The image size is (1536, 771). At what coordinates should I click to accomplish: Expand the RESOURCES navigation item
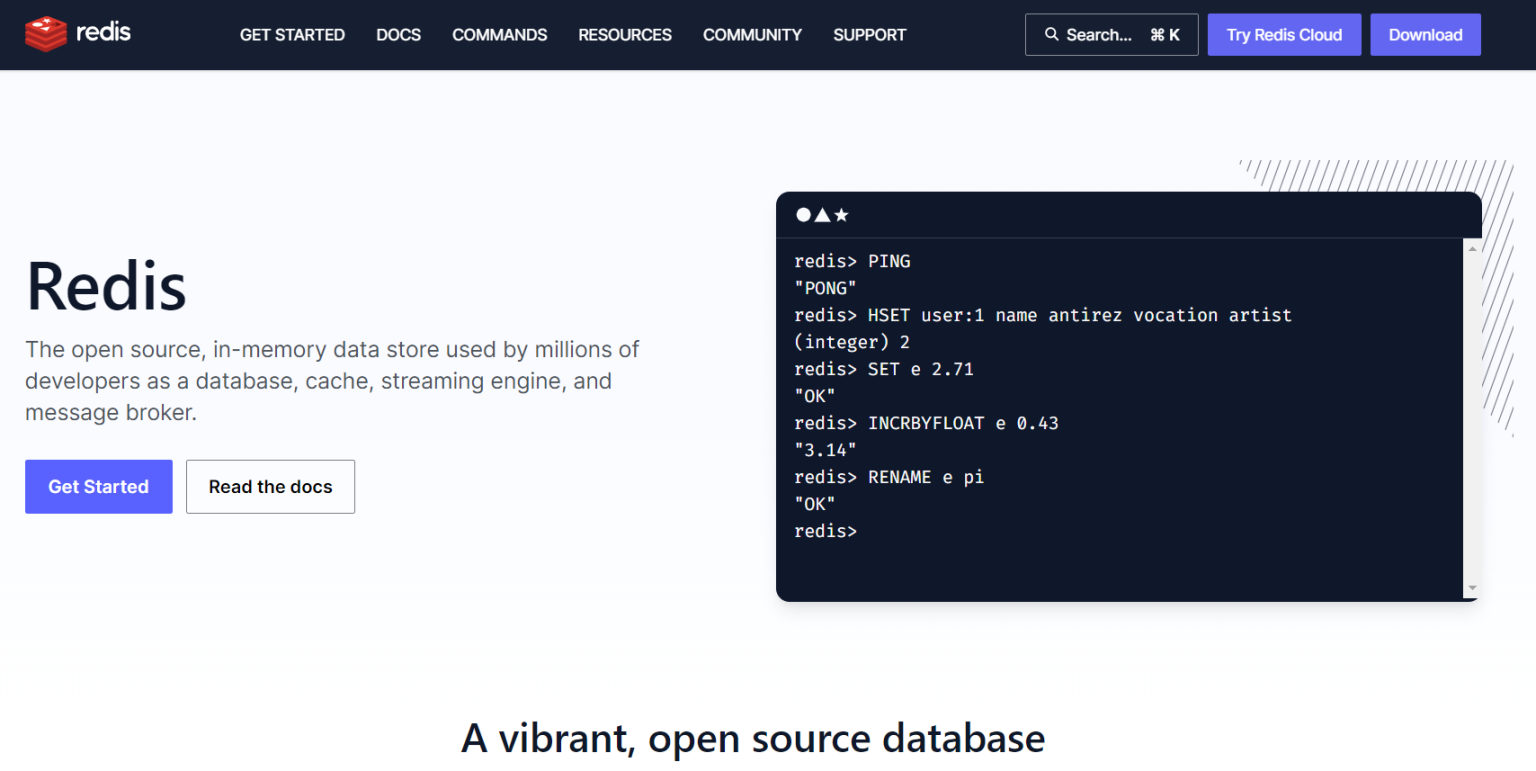[624, 34]
